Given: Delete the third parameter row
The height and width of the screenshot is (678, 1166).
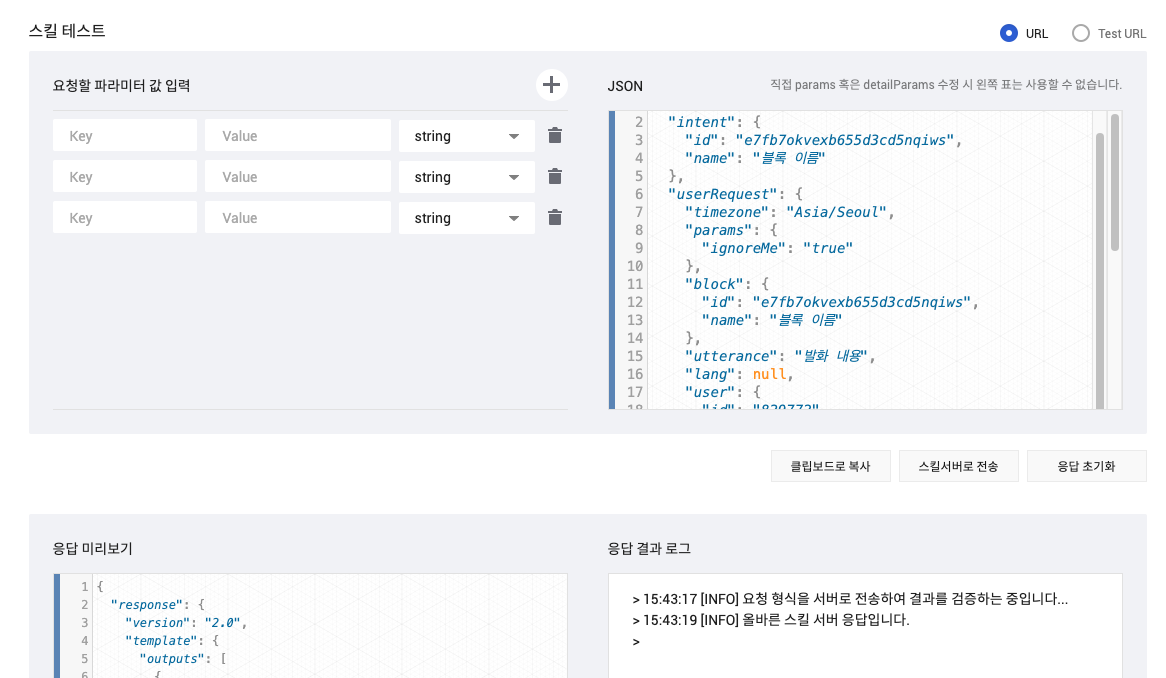Looking at the screenshot, I should [555, 217].
